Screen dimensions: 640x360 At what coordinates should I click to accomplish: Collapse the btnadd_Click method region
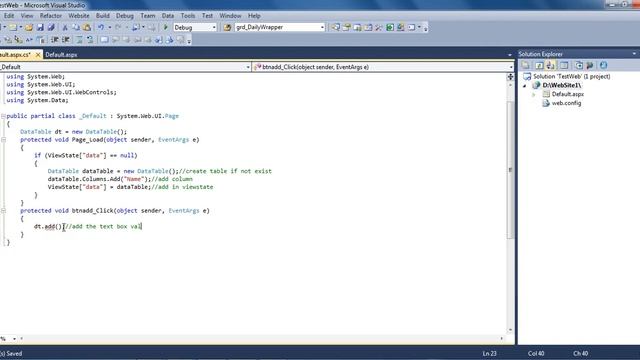click(3, 211)
